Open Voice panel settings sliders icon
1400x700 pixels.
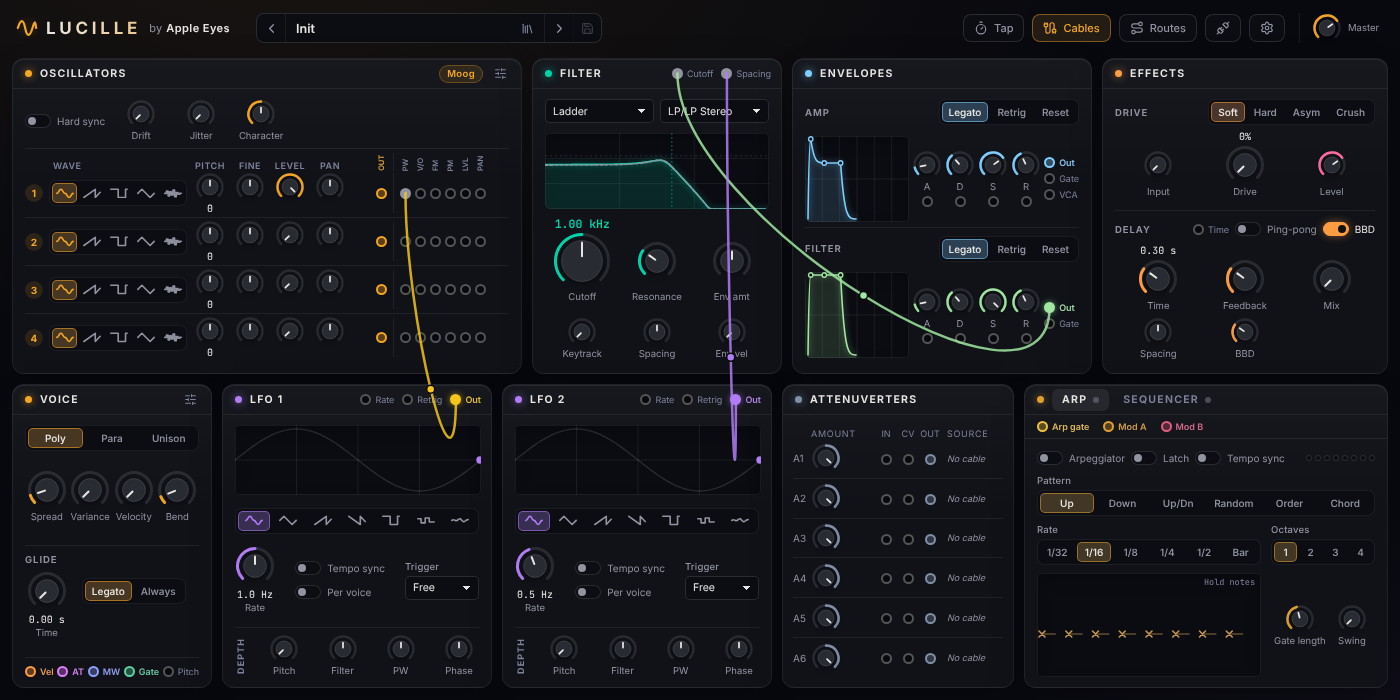click(191, 399)
